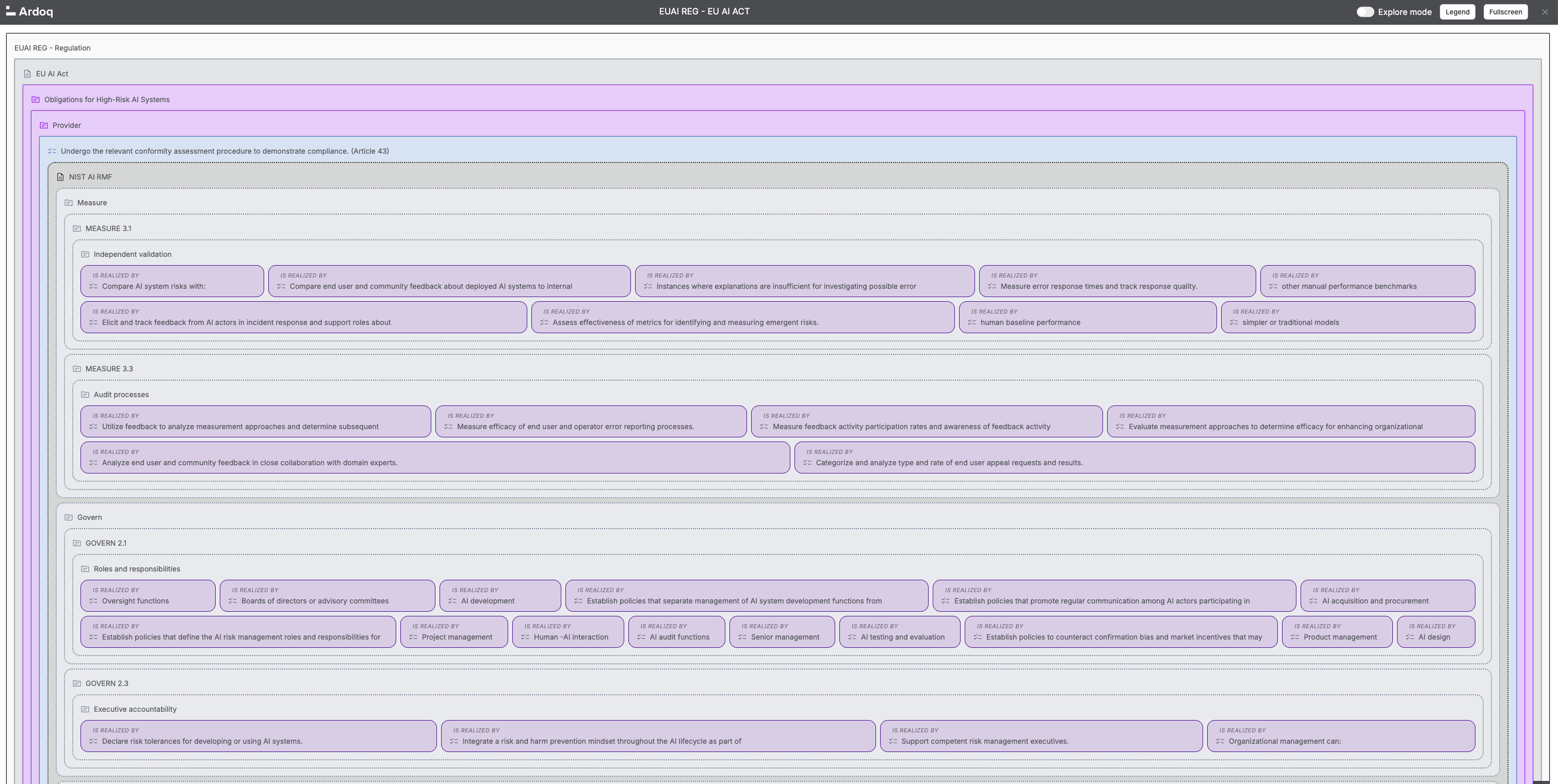Collapse the GOVERN 2.3 section

click(x=77, y=683)
